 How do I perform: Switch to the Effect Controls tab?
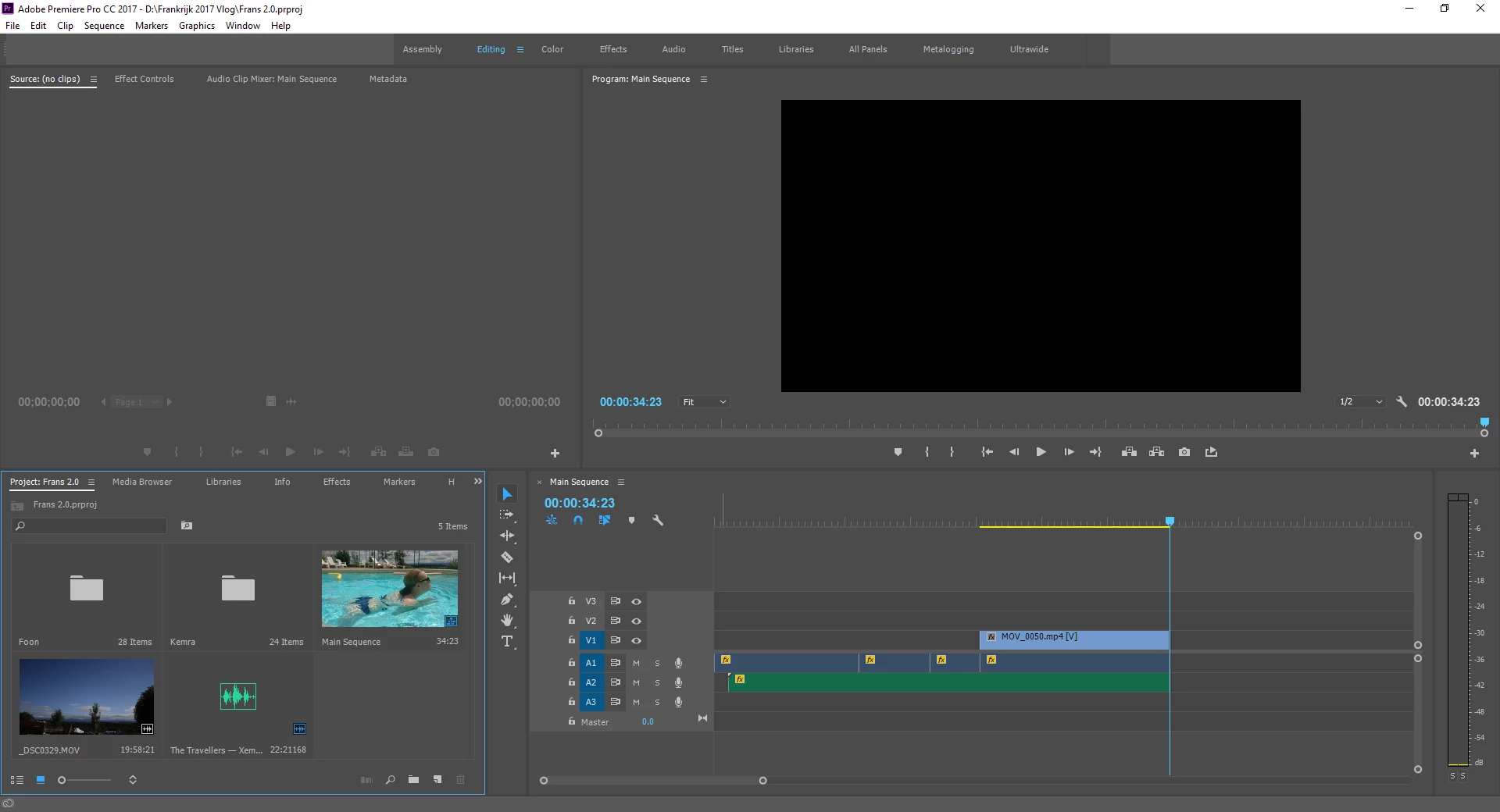pyautogui.click(x=145, y=79)
